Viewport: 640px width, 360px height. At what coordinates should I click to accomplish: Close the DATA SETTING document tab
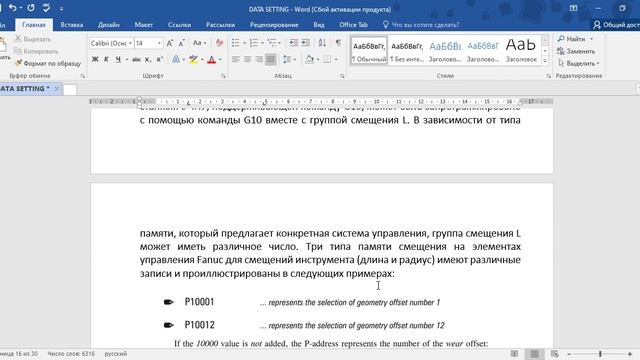tap(57, 89)
